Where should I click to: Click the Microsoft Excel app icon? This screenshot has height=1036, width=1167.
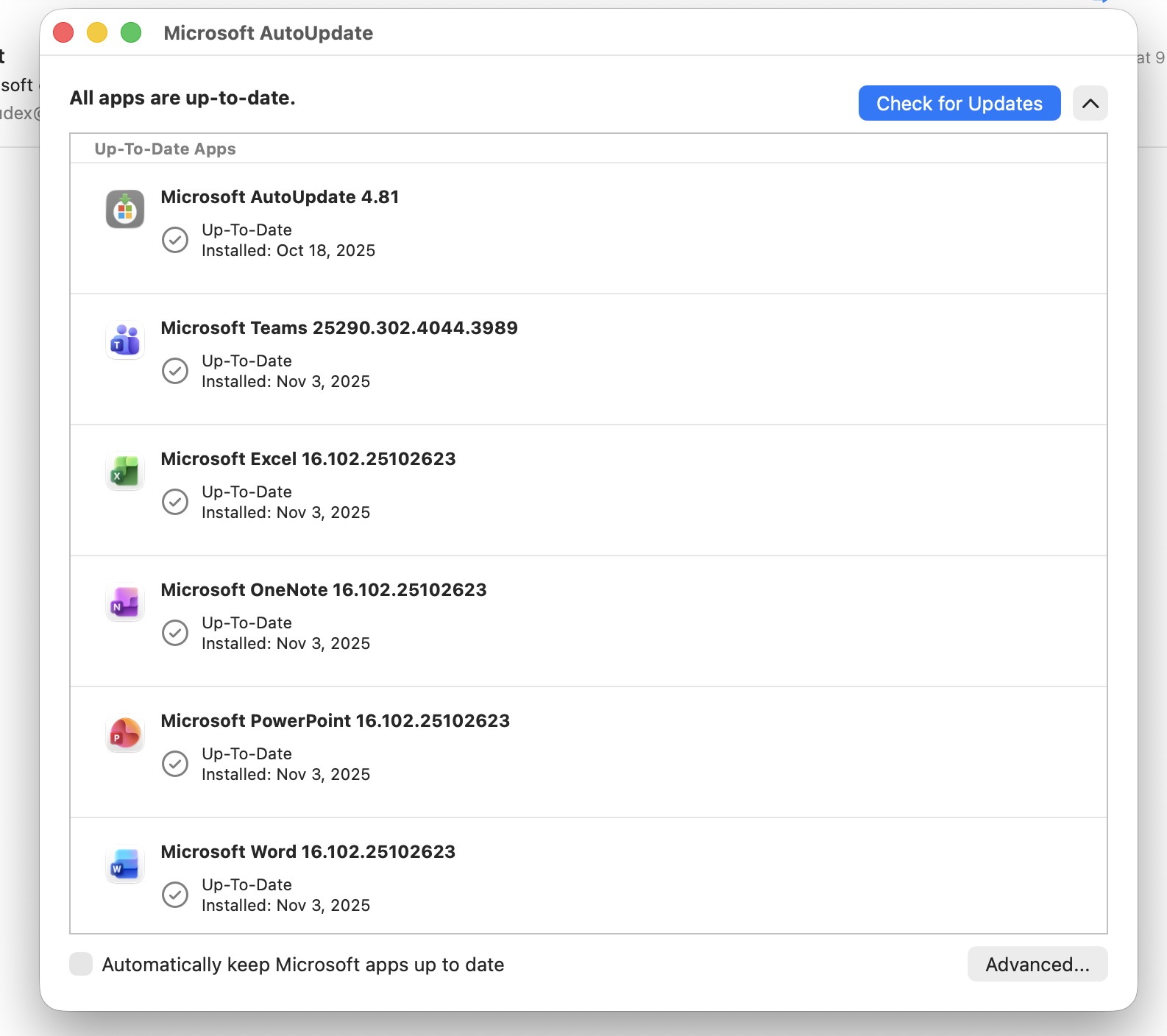125,472
